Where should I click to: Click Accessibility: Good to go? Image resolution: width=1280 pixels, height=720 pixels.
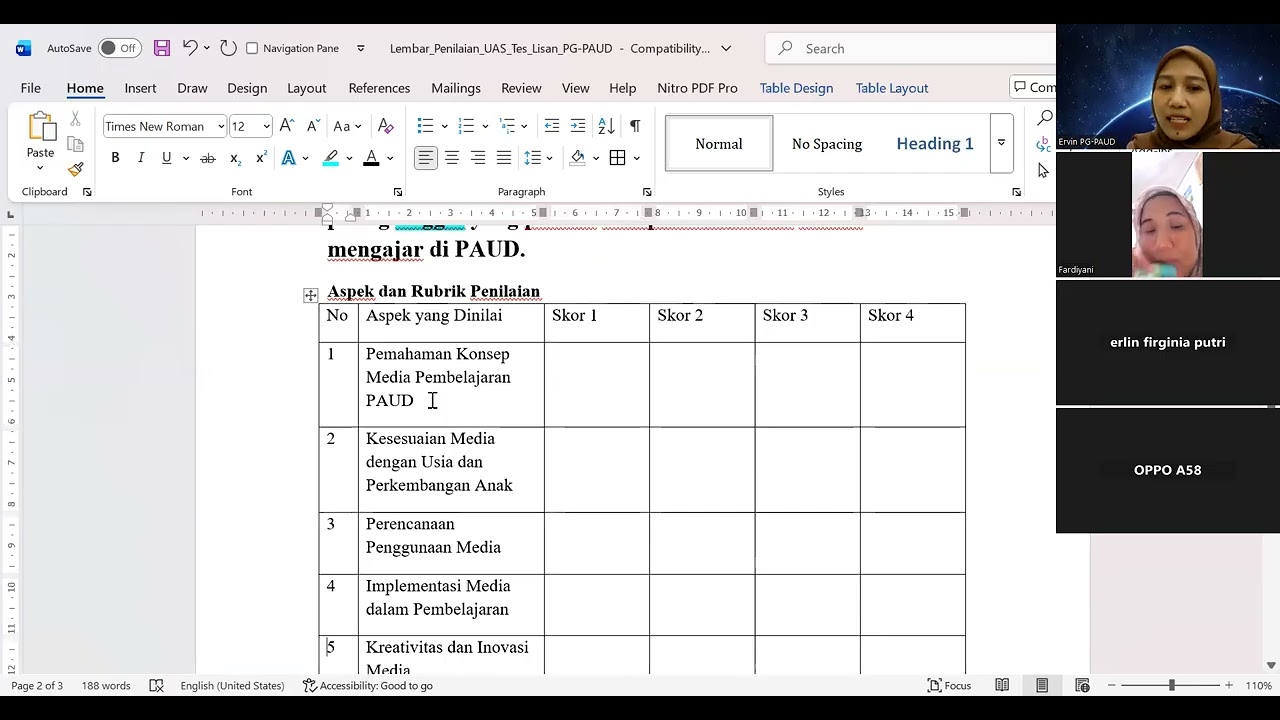coord(368,685)
